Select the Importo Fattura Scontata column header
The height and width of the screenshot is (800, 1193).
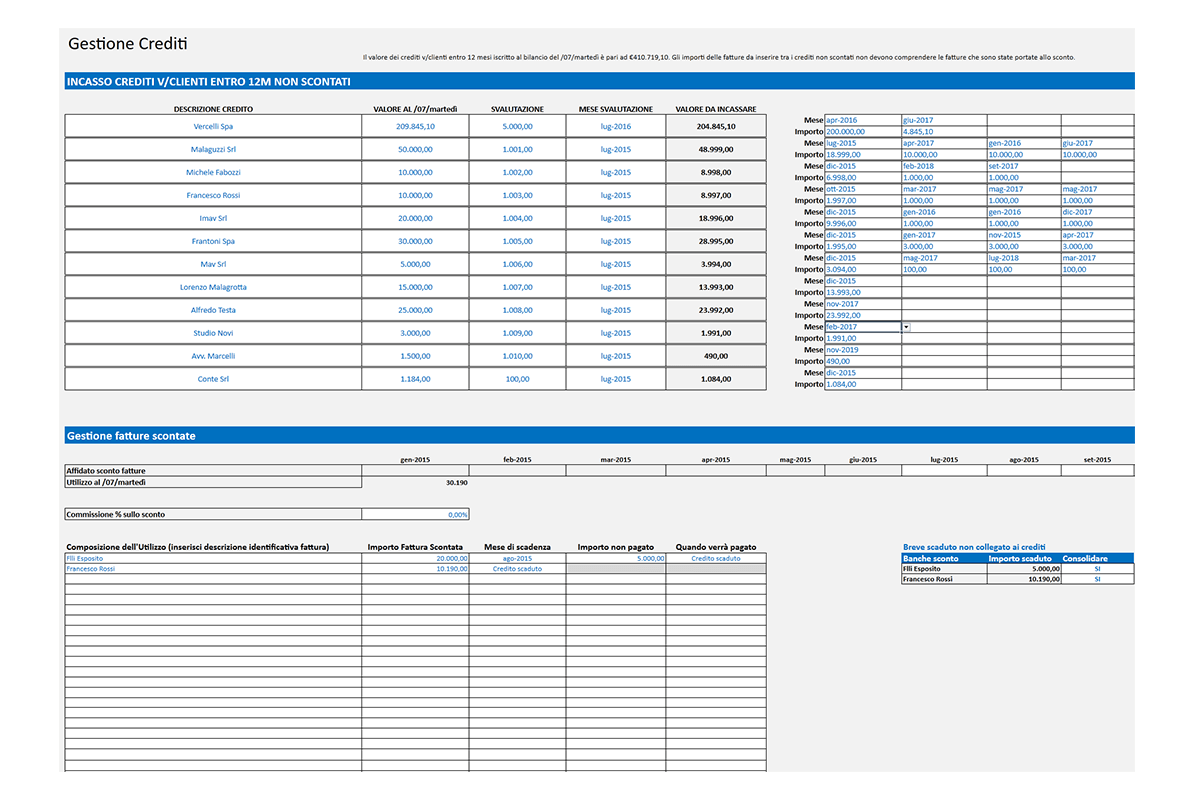(x=415, y=547)
